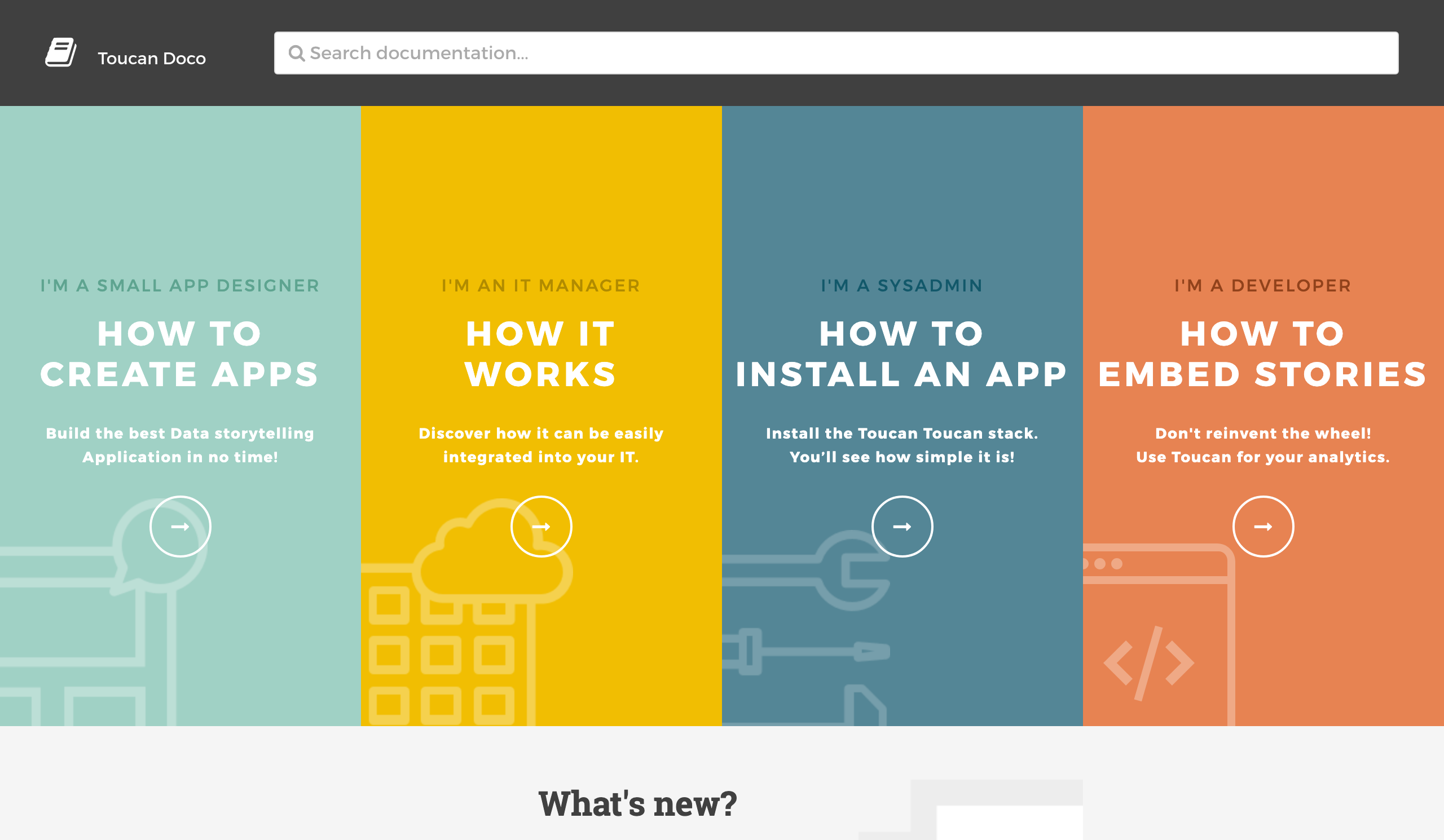Click arrow button under Embed Stories

[x=1263, y=526]
